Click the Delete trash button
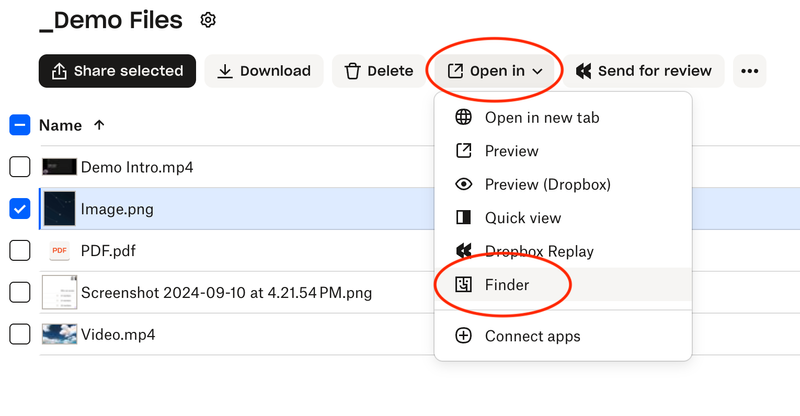 pyautogui.click(x=378, y=71)
